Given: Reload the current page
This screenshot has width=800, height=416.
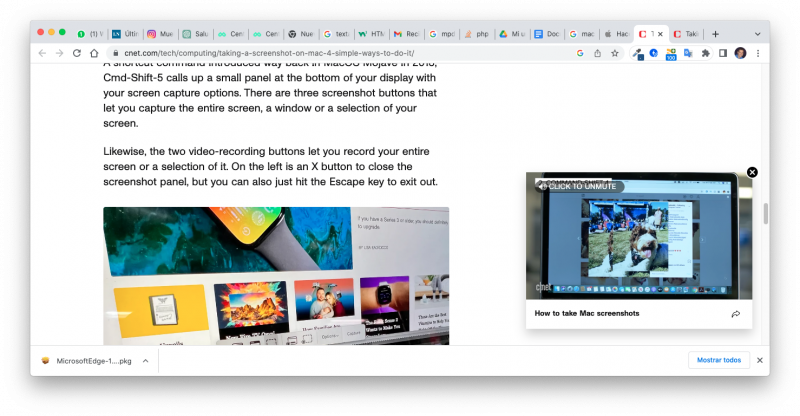Looking at the screenshot, I should tap(77, 53).
